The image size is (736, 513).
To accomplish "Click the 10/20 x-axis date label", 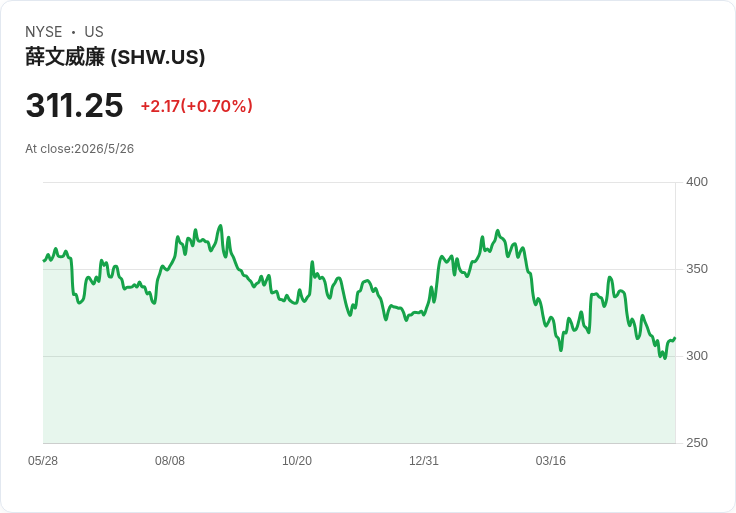I will (x=297, y=461).
